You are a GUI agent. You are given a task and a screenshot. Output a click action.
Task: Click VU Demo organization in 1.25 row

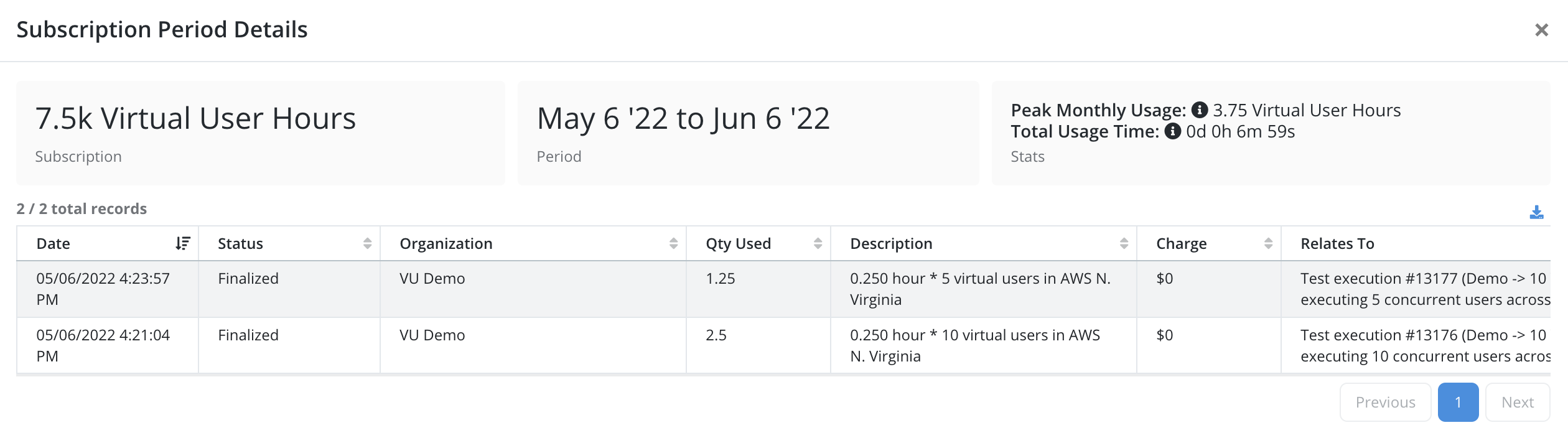(432, 279)
